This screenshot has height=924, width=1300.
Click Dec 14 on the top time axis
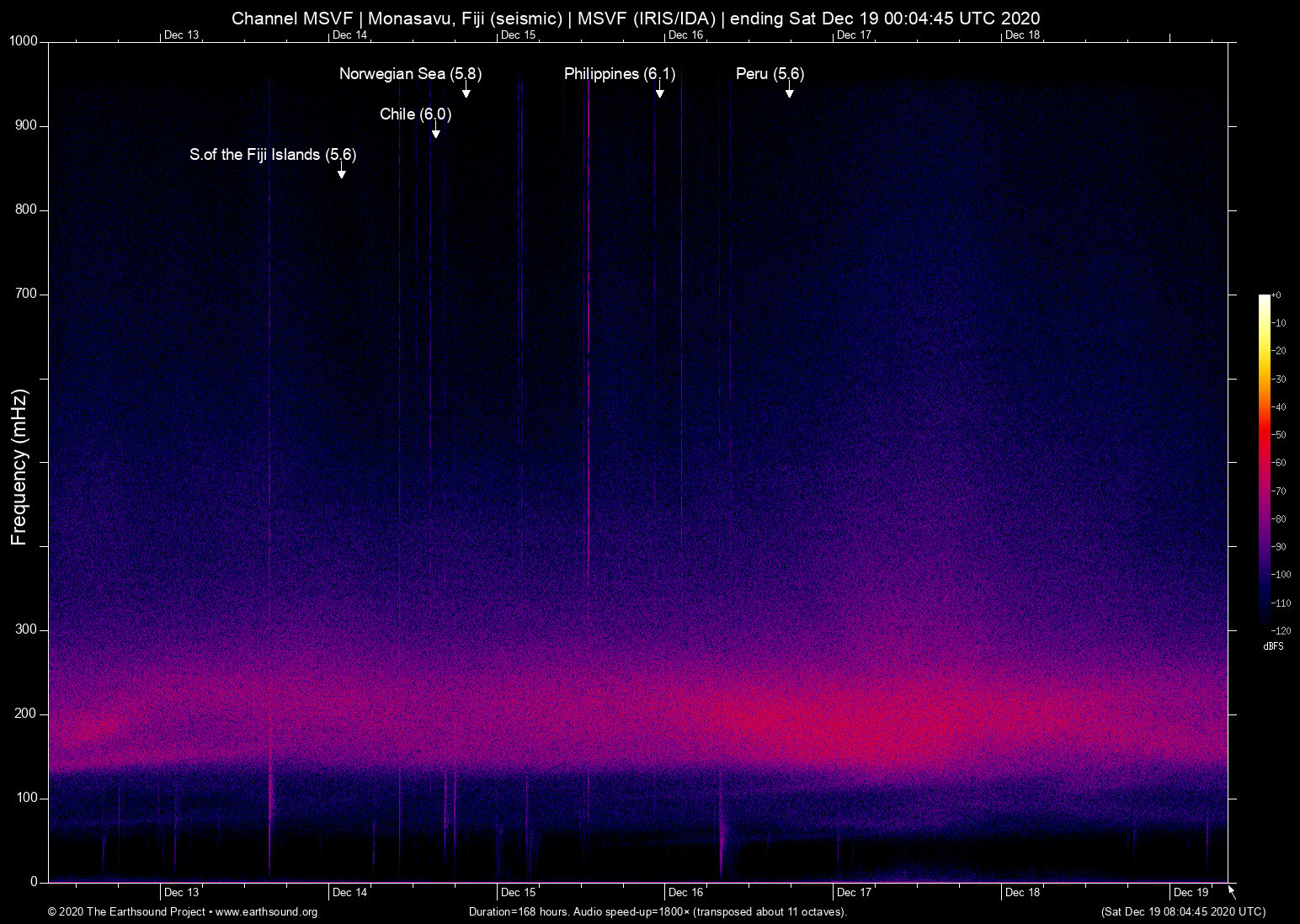tap(349, 35)
